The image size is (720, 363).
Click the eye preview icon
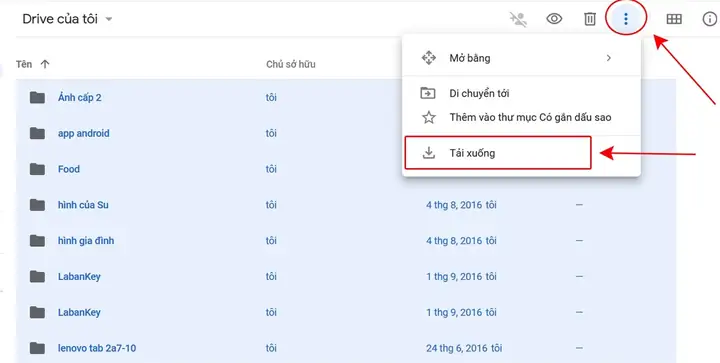click(554, 19)
